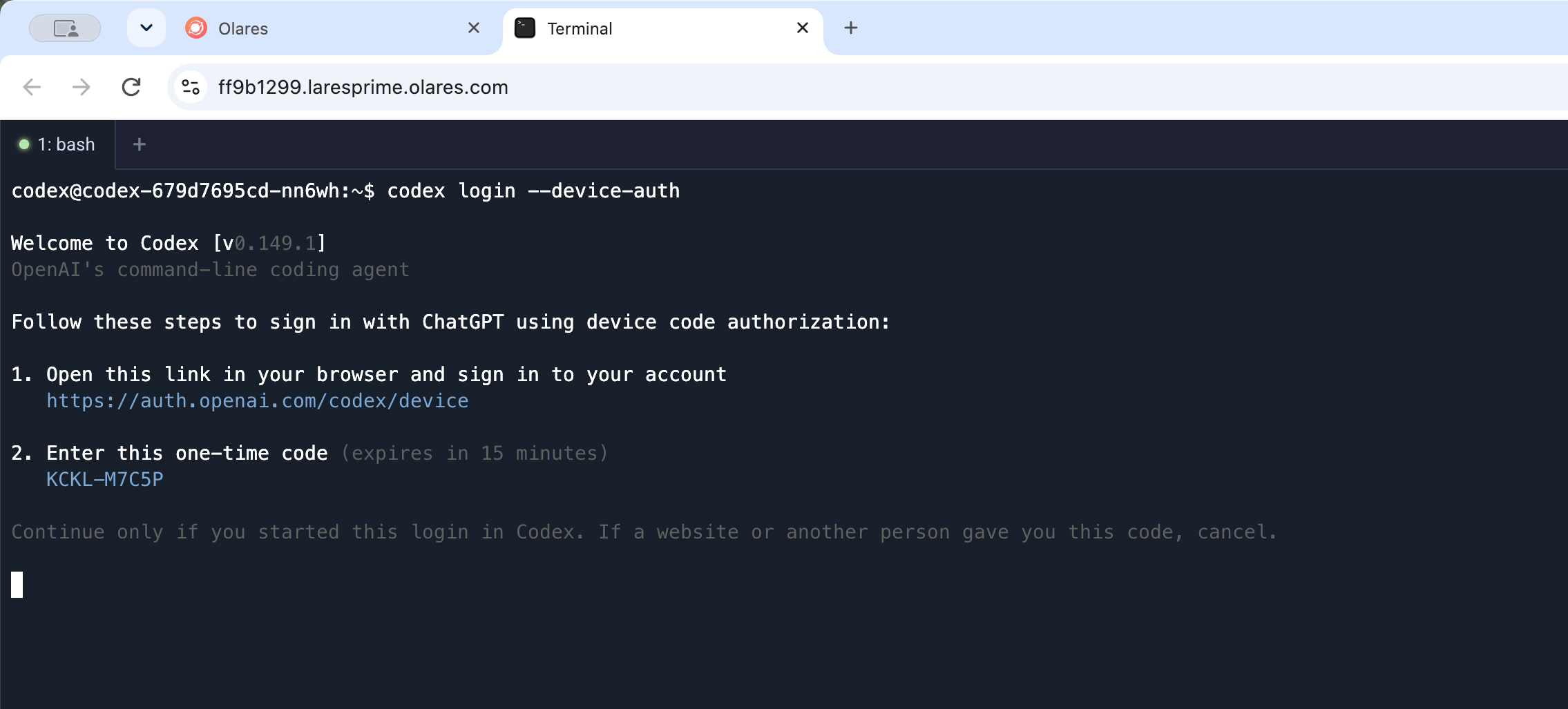This screenshot has height=709, width=1568.
Task: Click the 'OpenAI's command-line coding agent' line
Action: tap(211, 270)
